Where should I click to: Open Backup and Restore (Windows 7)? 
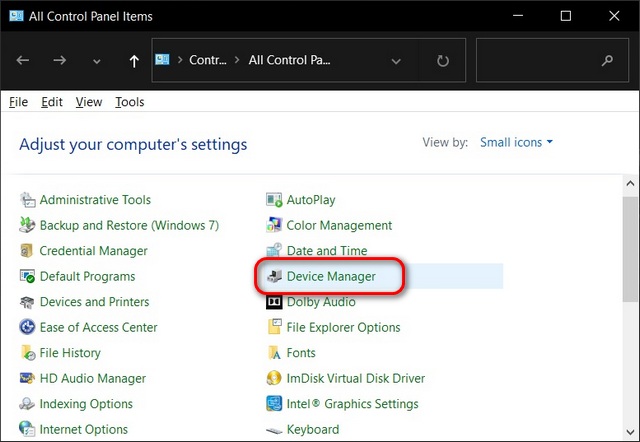tap(129, 225)
